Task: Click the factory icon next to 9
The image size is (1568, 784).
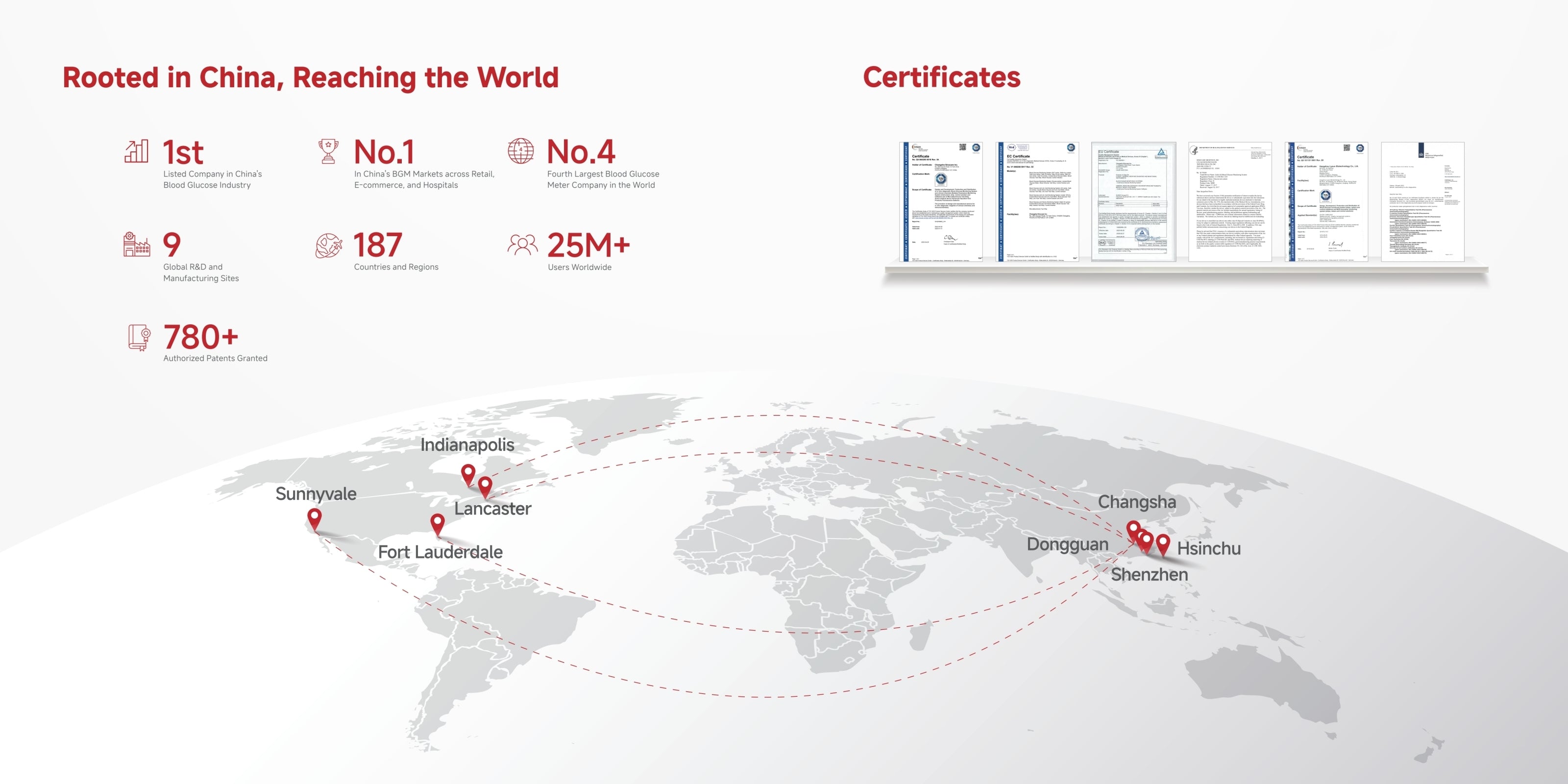Action: tap(136, 244)
